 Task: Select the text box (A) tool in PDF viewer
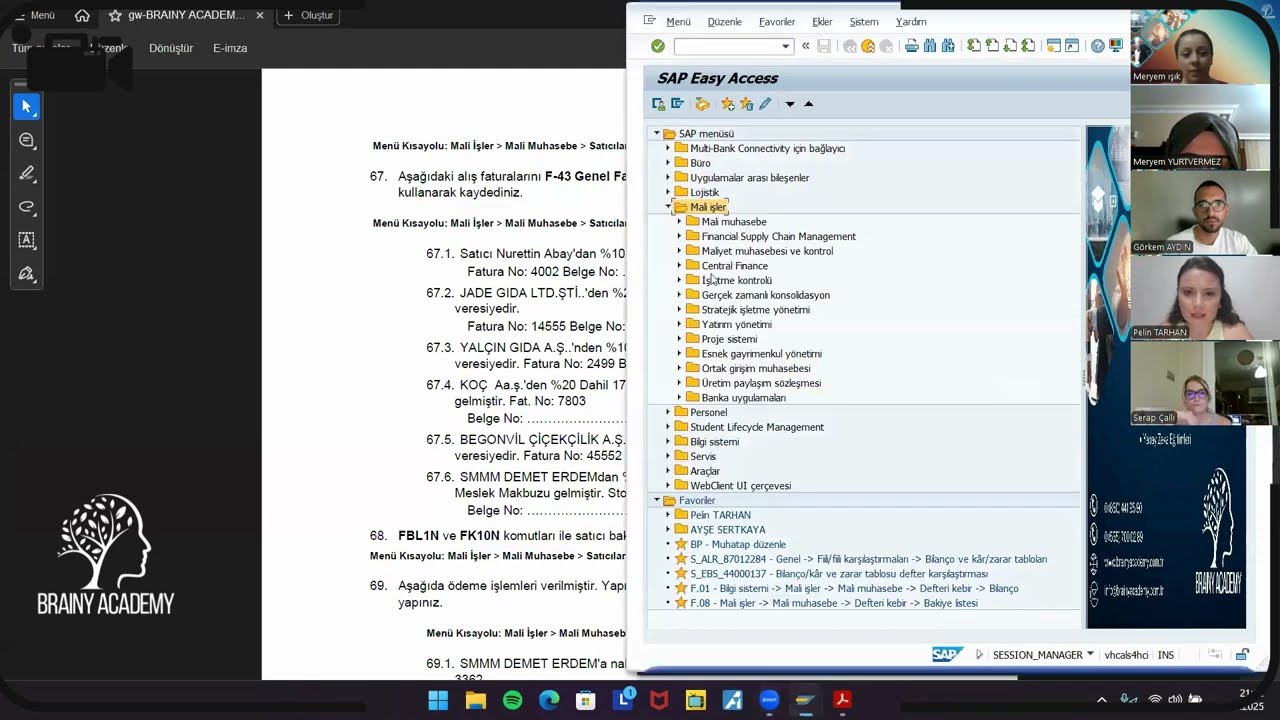coord(27,240)
